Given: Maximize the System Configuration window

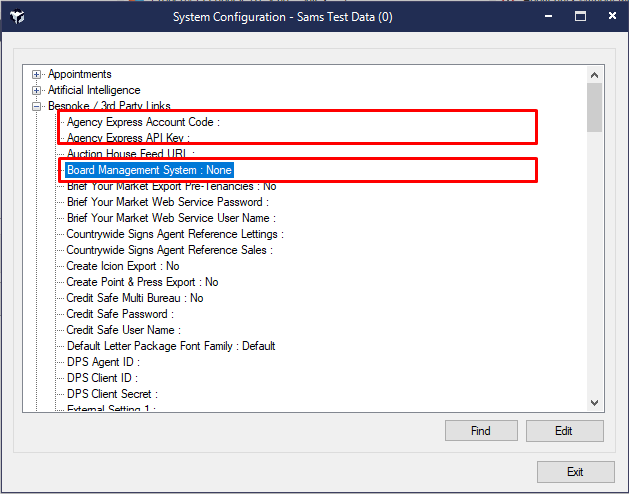Looking at the screenshot, I should tap(580, 16).
